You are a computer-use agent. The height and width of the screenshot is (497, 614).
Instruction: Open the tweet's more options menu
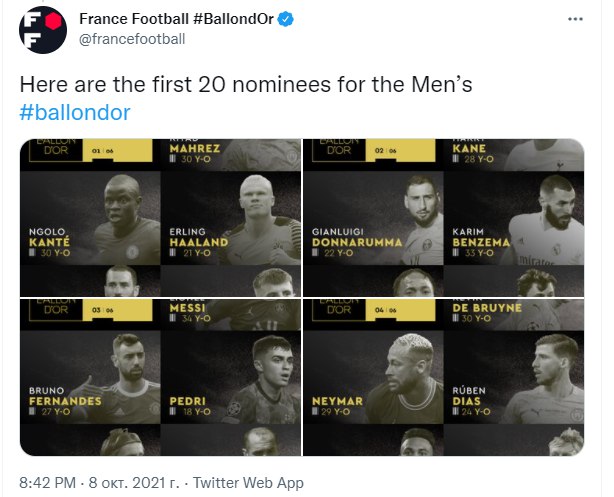pos(574,19)
